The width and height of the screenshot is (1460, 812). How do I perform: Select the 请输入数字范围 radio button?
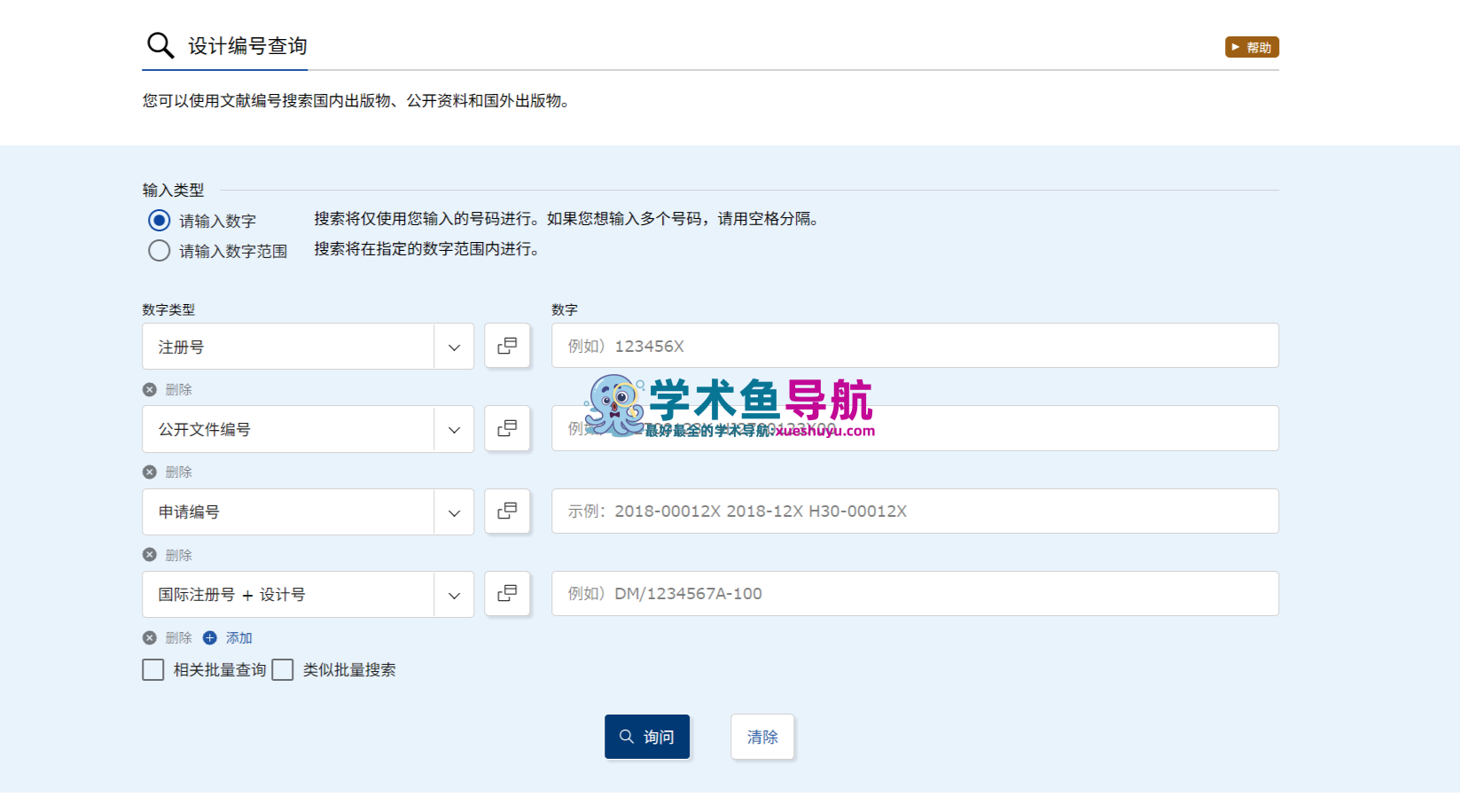[160, 251]
